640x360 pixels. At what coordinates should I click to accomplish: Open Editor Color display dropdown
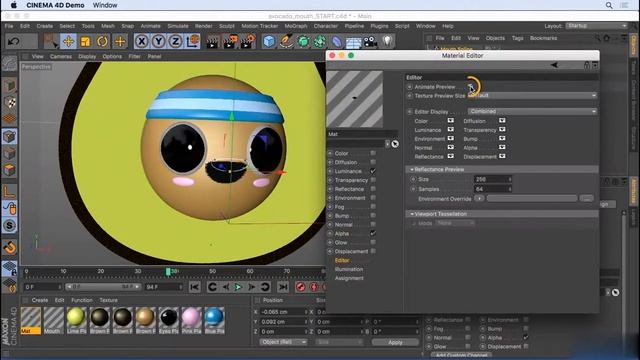point(451,121)
